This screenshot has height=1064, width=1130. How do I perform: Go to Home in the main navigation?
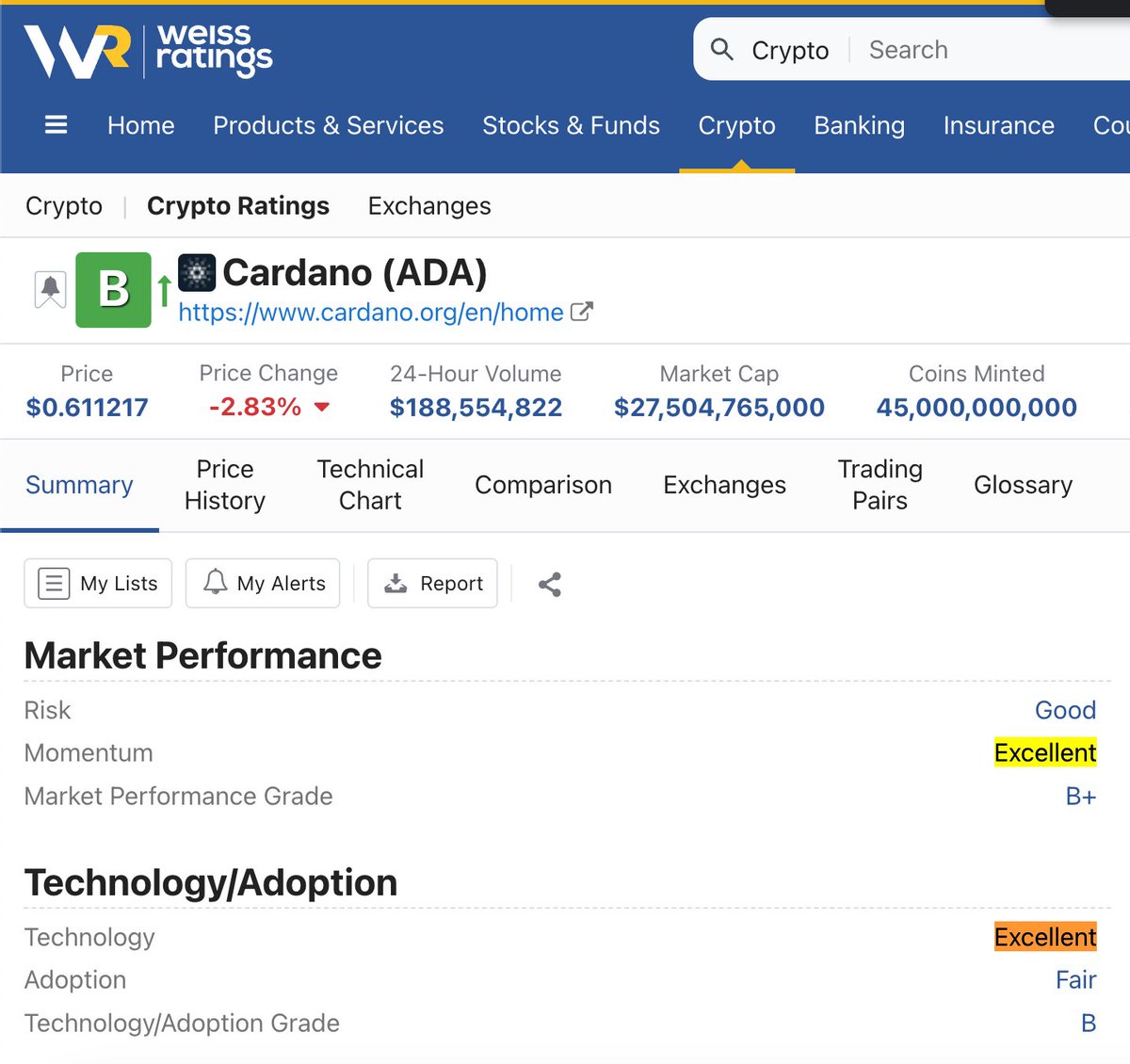[x=141, y=125]
